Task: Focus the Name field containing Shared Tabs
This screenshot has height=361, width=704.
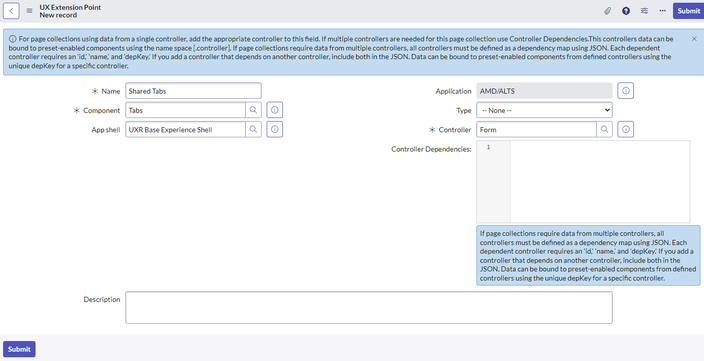Action: pyautogui.click(x=193, y=91)
